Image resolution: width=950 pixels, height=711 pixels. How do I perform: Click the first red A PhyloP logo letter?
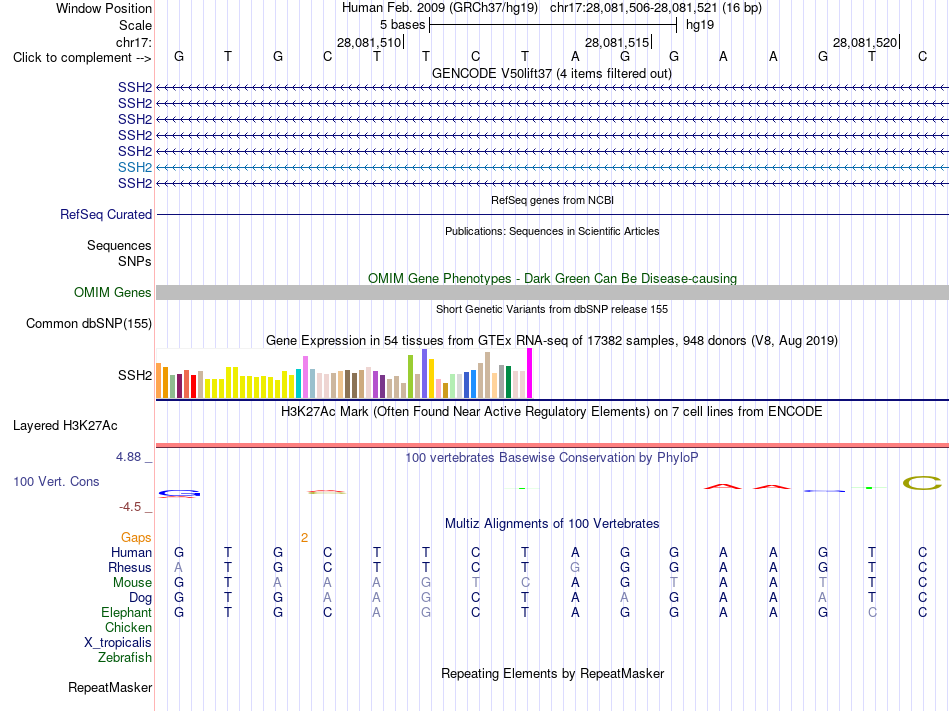[x=723, y=486]
